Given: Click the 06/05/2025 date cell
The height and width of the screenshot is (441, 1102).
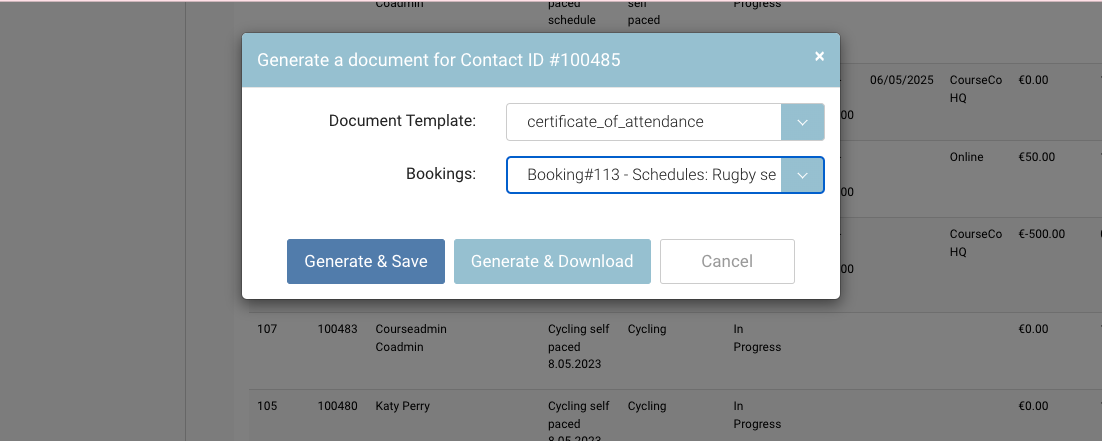Looking at the screenshot, I should click(x=901, y=80).
